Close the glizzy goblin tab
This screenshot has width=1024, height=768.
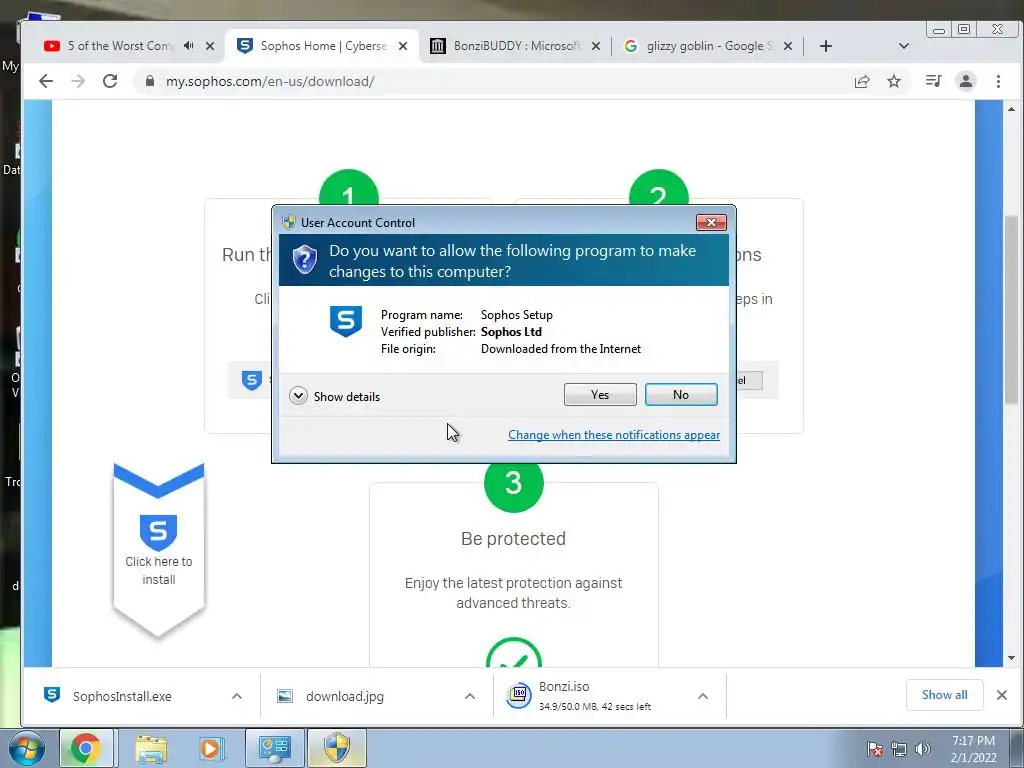click(788, 46)
